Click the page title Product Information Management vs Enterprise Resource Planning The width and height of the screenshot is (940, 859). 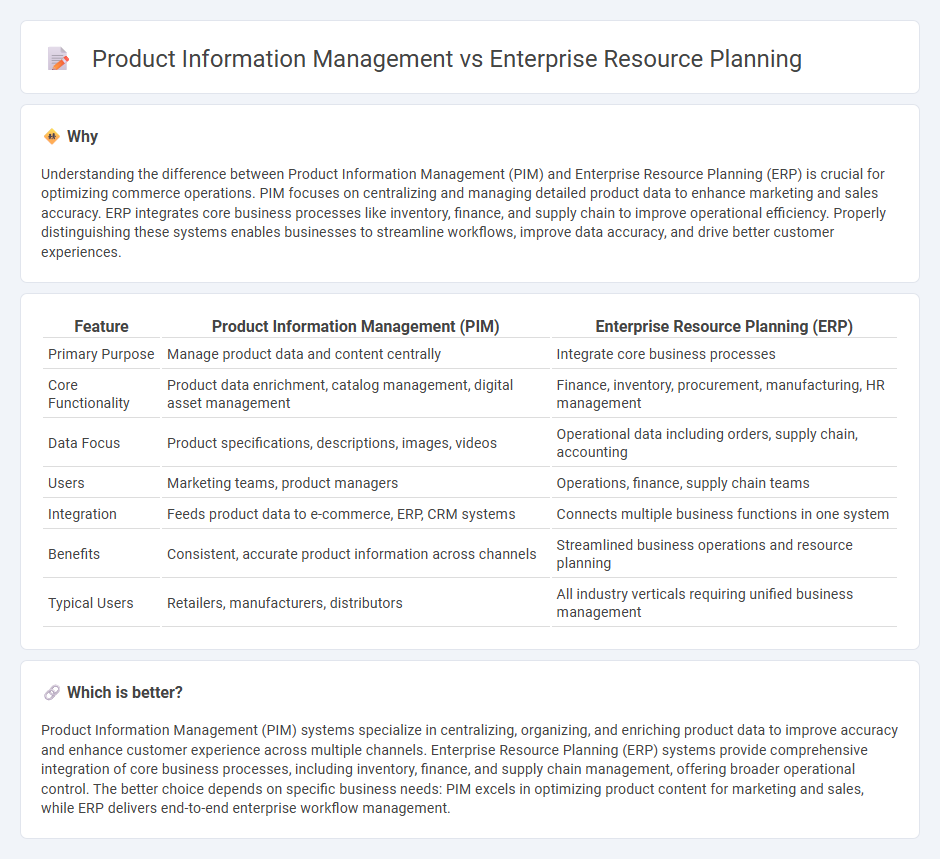(447, 59)
